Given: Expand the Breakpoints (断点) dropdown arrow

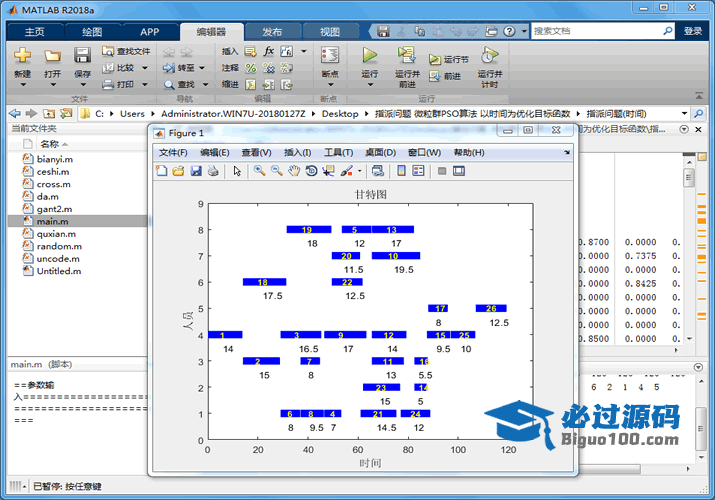Looking at the screenshot, I should (x=331, y=85).
